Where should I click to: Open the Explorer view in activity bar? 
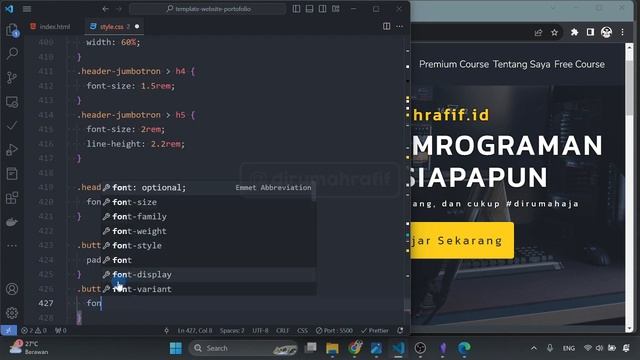[12, 30]
